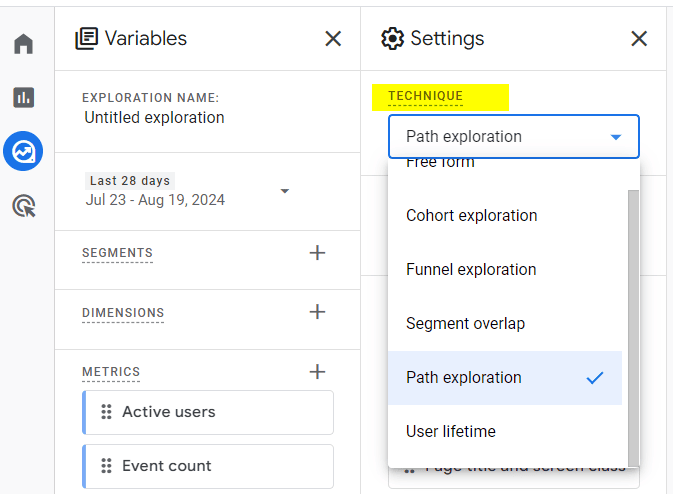Select User lifetime technique option
Screen dimensions: 673x494
[x=451, y=432]
